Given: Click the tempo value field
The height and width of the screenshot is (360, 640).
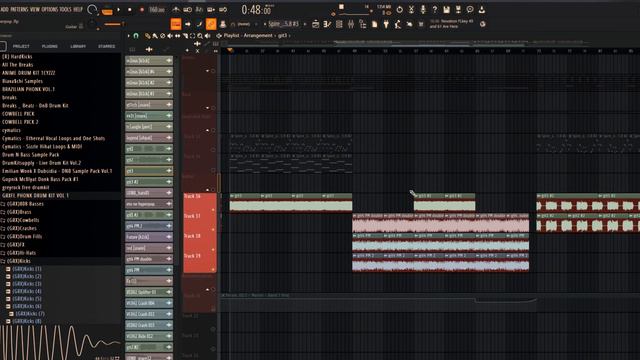Looking at the screenshot, I should coord(157,9).
